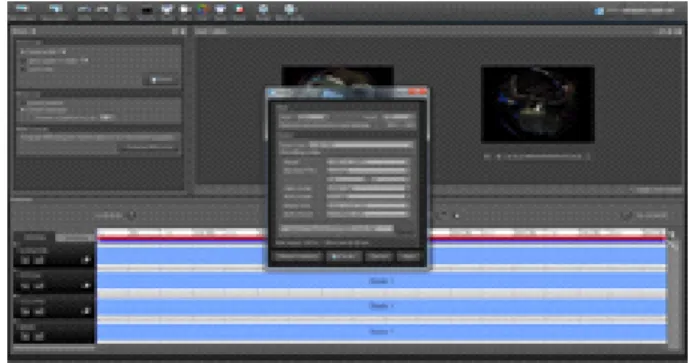Open the last dropdown in the dialog's settings list
The width and height of the screenshot is (689, 363).
[368, 214]
